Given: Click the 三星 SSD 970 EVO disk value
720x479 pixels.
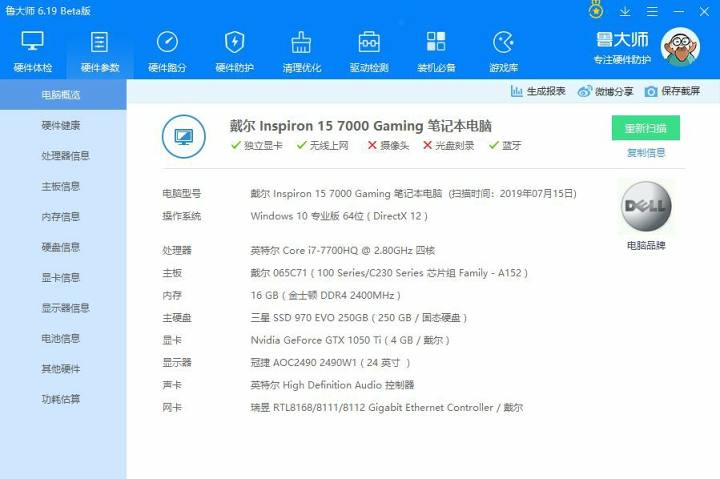Looking at the screenshot, I should pos(359,318).
